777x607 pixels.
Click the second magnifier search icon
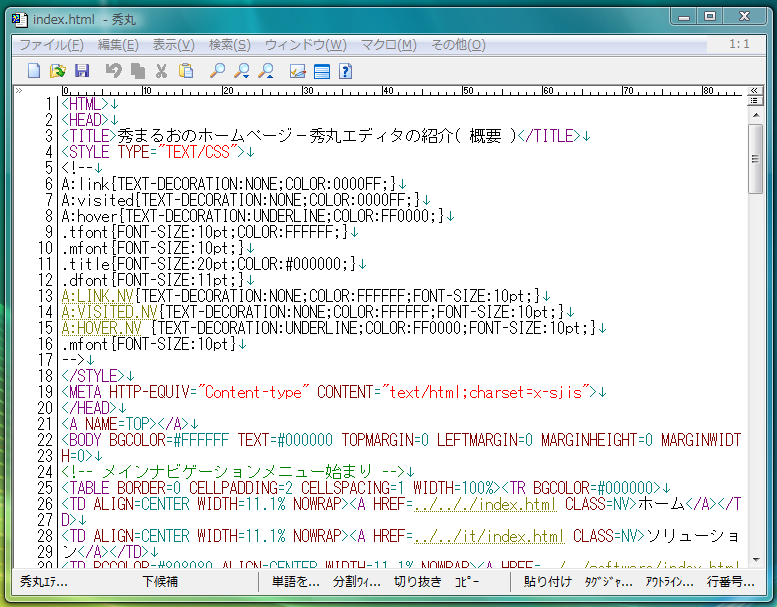click(x=242, y=71)
